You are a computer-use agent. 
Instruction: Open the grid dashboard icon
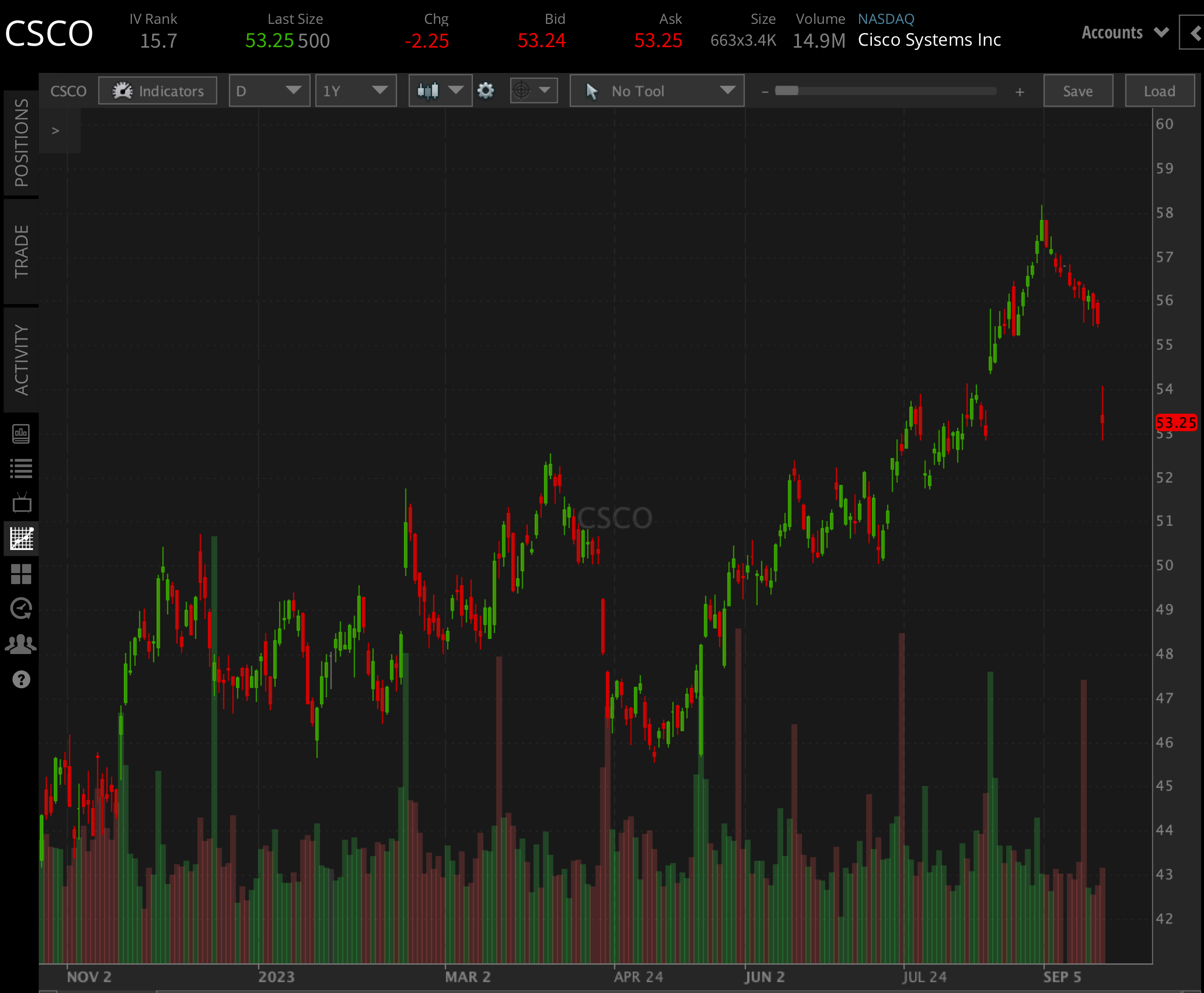pyautogui.click(x=21, y=574)
